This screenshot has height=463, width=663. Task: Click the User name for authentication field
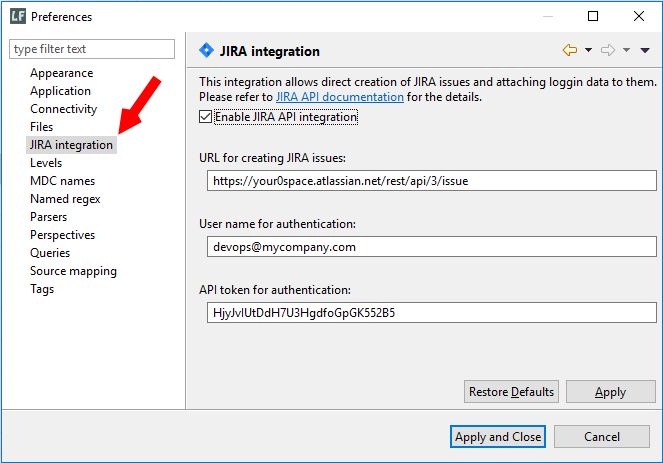[x=432, y=247]
